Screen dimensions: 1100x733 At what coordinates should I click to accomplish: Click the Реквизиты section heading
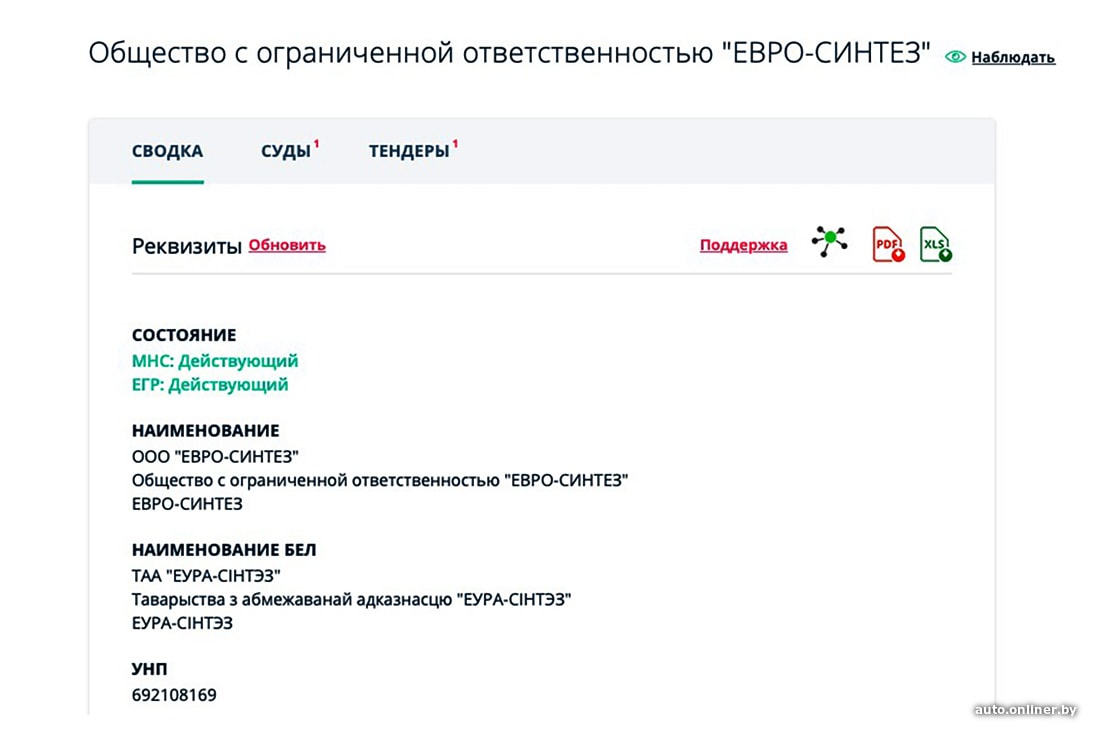[x=187, y=246]
